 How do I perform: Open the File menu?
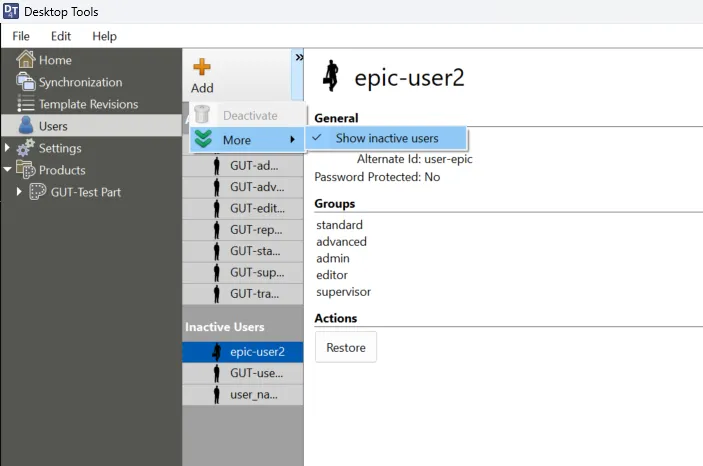(x=21, y=36)
